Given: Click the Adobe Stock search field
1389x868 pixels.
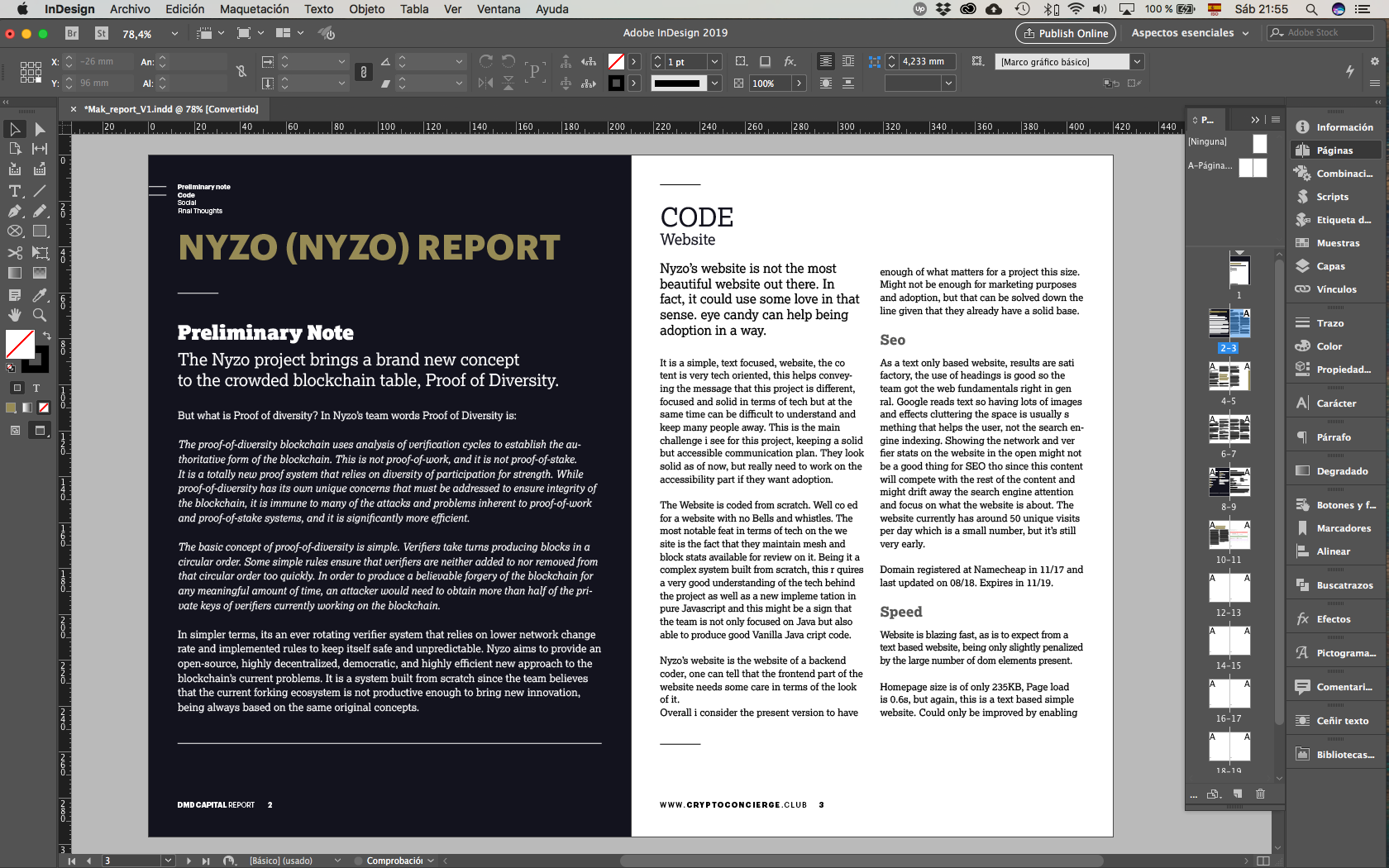Looking at the screenshot, I should 1320,33.
